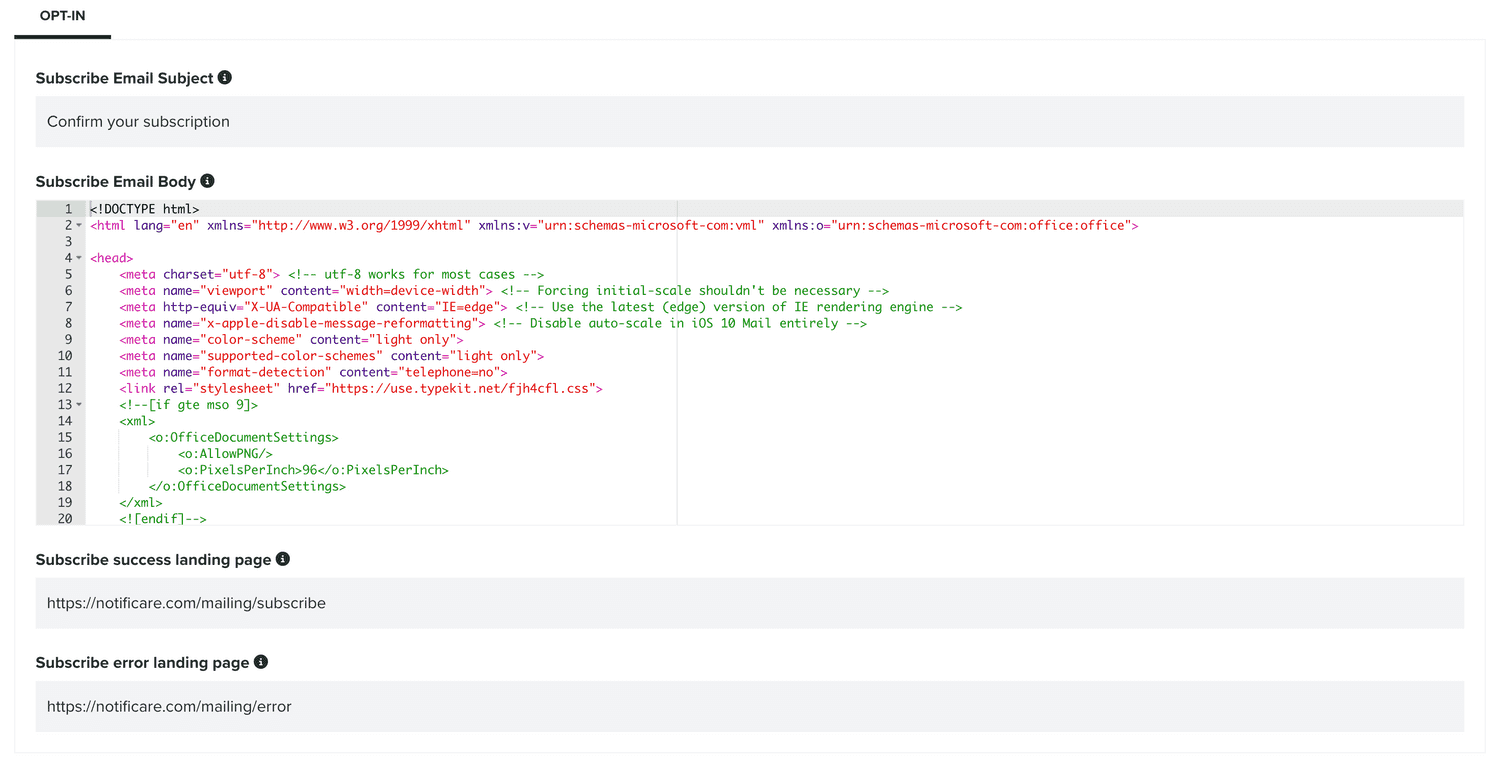Viewport: 1500px width, 766px height.
Task: Click info icon beside Subscribe Email Body
Action: 207,181
